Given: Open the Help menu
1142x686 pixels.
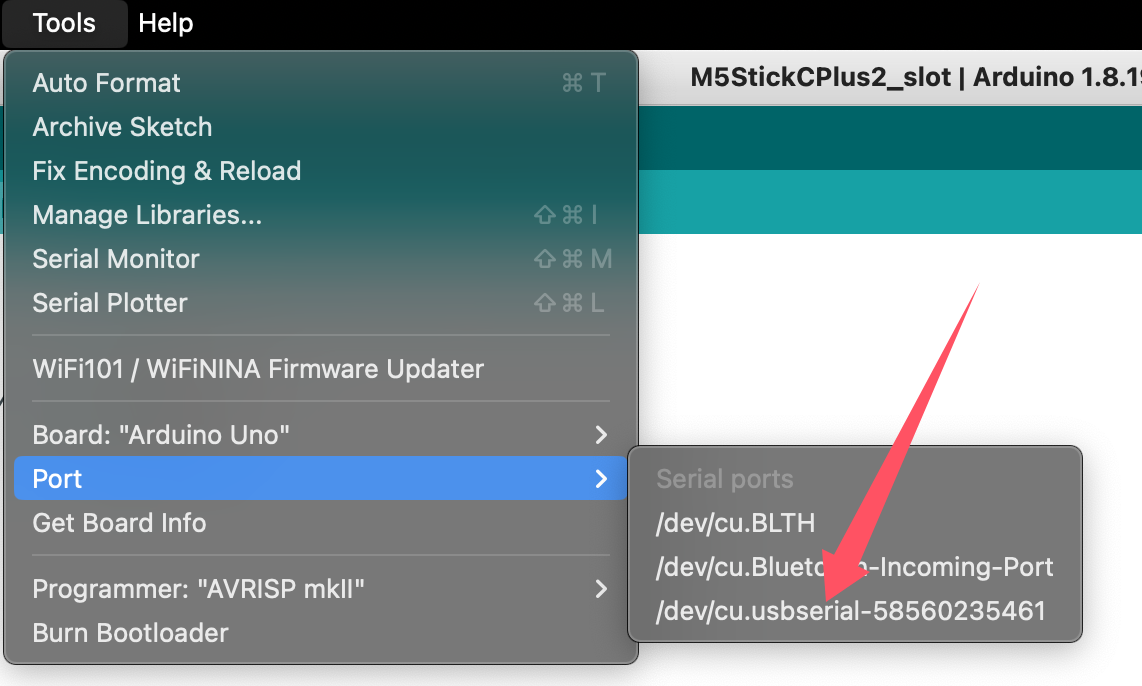Looking at the screenshot, I should pos(166,23).
